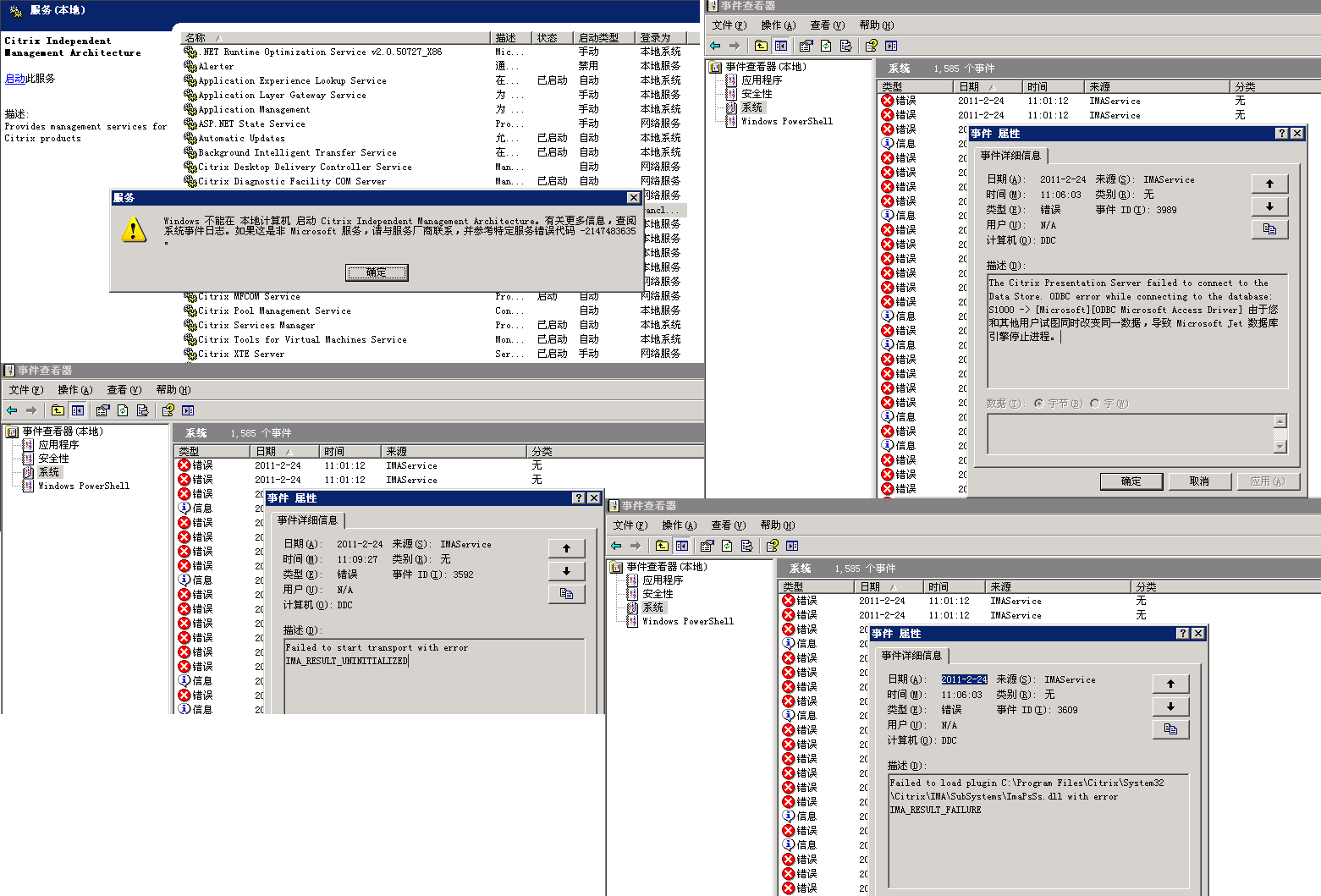The height and width of the screenshot is (896, 1321).
Task: Sort by 日期 column in event 3592 Event Viewer
Action: coord(284,451)
